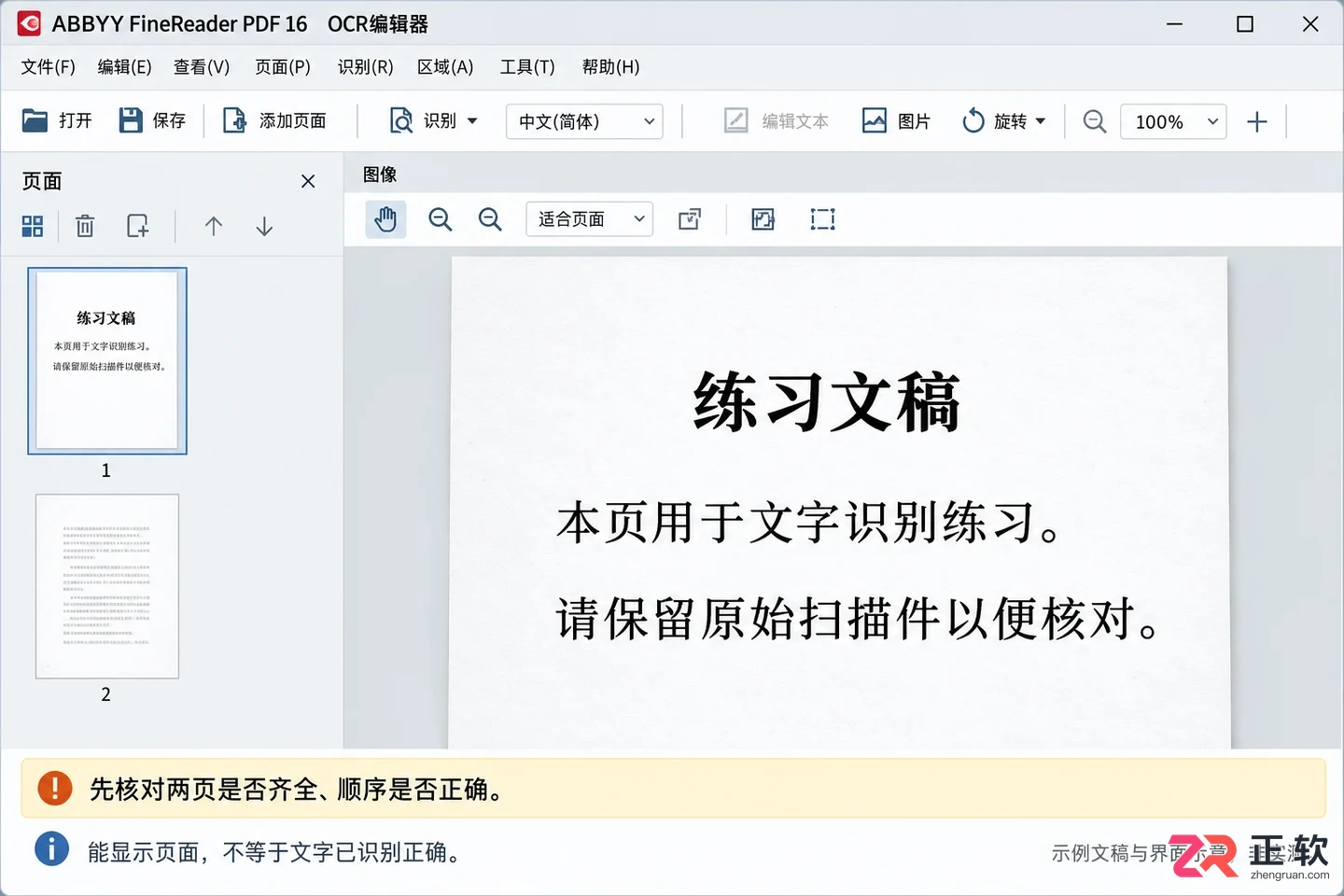Zoom out using the main toolbar magnifier
Screen dimensions: 1344x896
coord(1095,121)
